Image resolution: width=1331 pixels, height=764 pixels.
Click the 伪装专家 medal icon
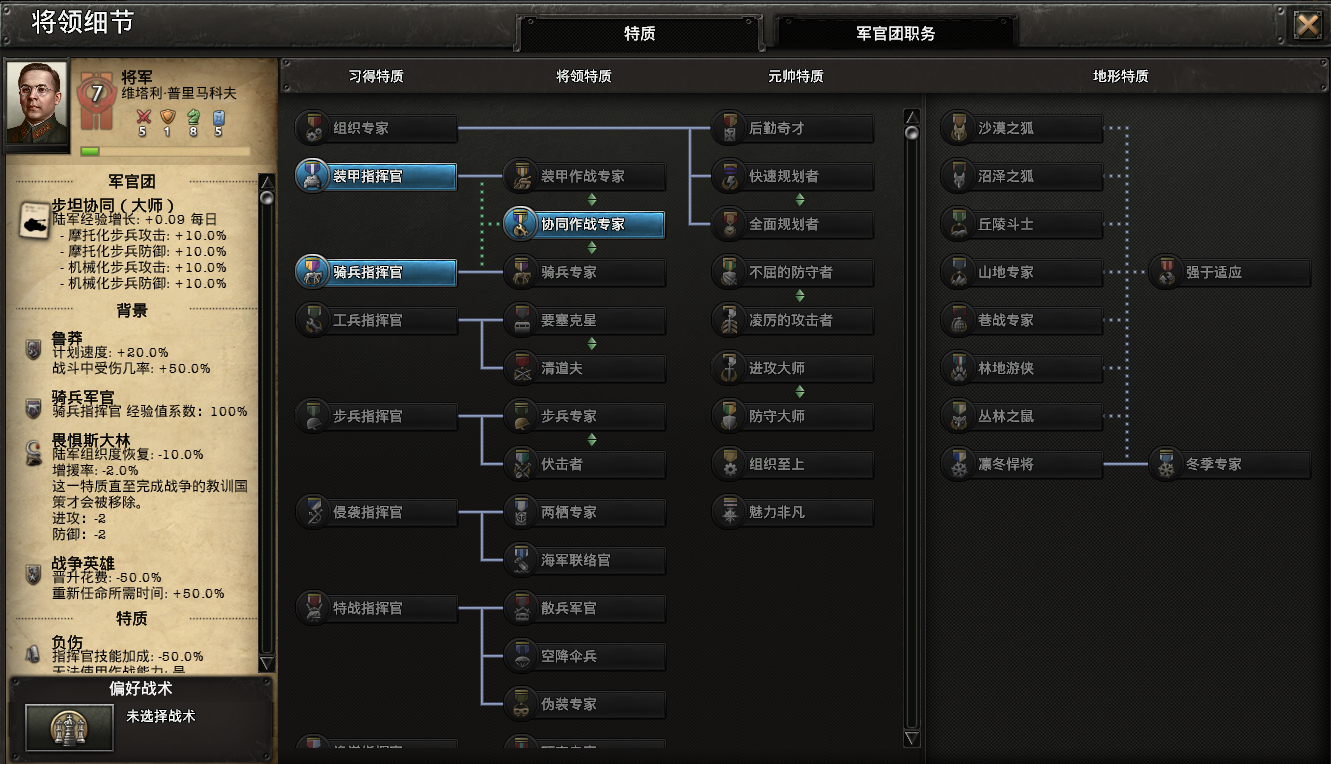521,705
